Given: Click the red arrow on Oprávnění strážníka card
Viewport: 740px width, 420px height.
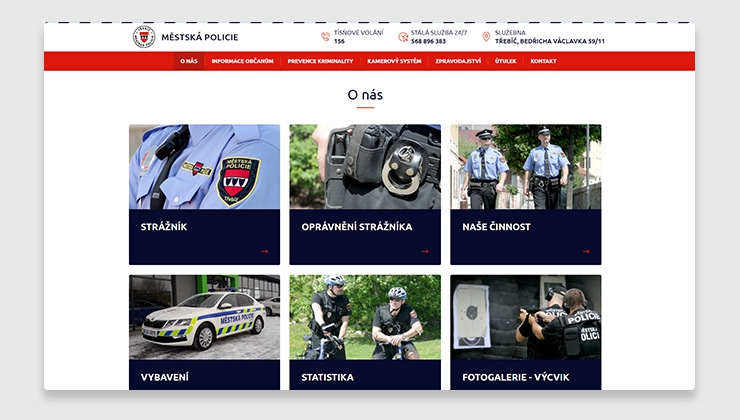Looking at the screenshot, I should [425, 252].
